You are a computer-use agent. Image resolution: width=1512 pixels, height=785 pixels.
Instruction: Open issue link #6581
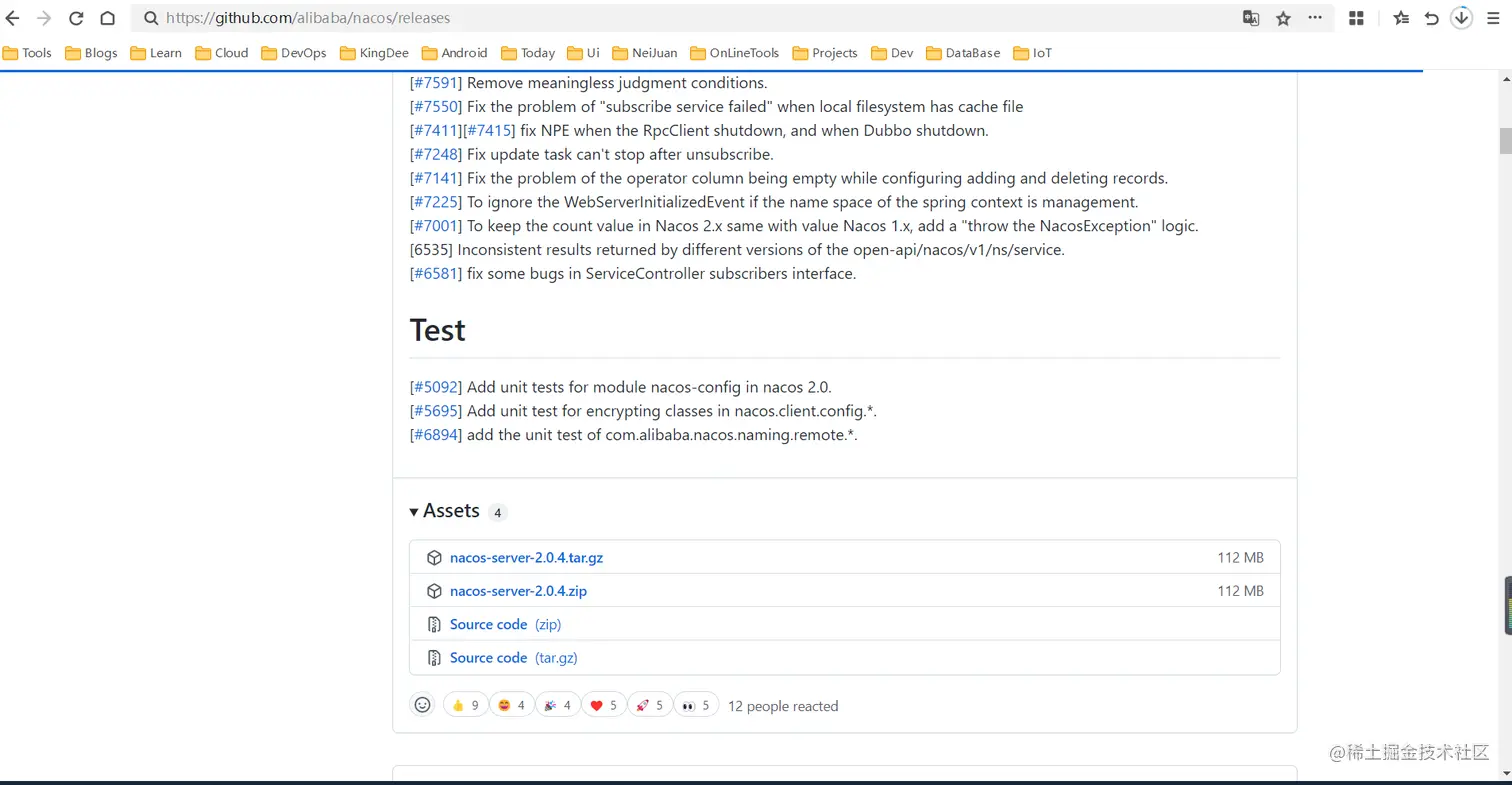tap(436, 274)
